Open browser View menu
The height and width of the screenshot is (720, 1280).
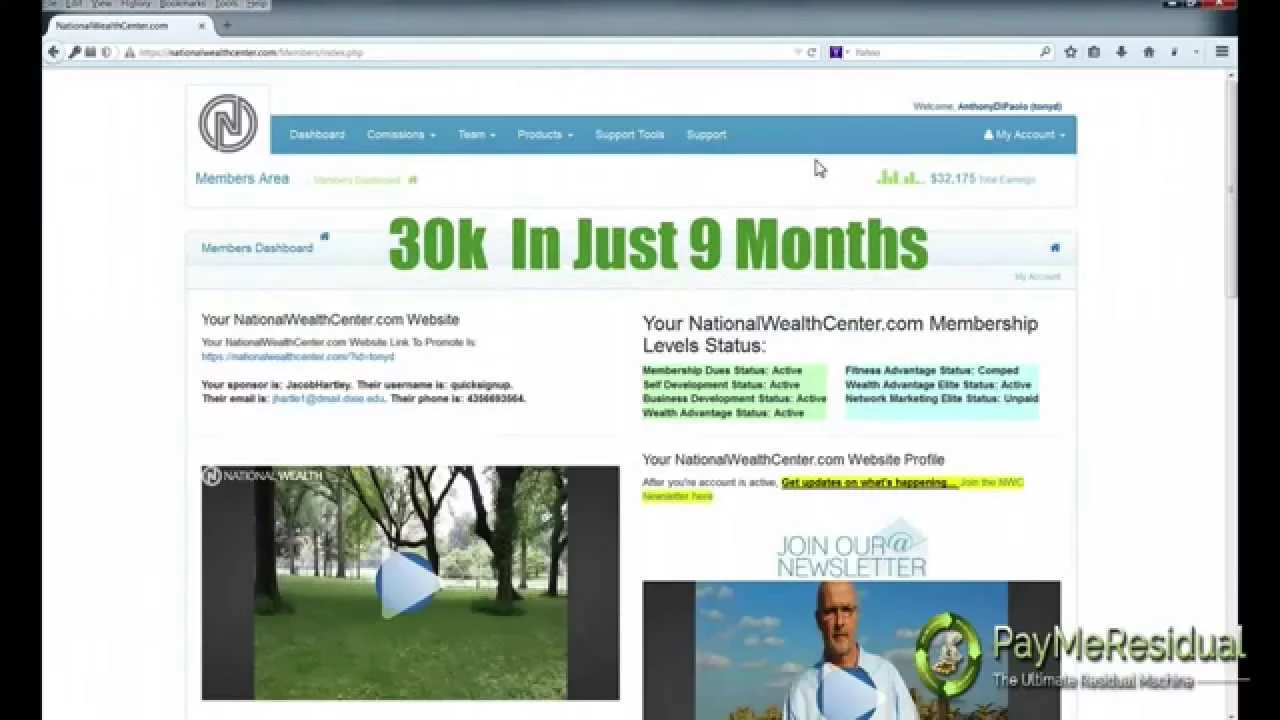click(101, 5)
